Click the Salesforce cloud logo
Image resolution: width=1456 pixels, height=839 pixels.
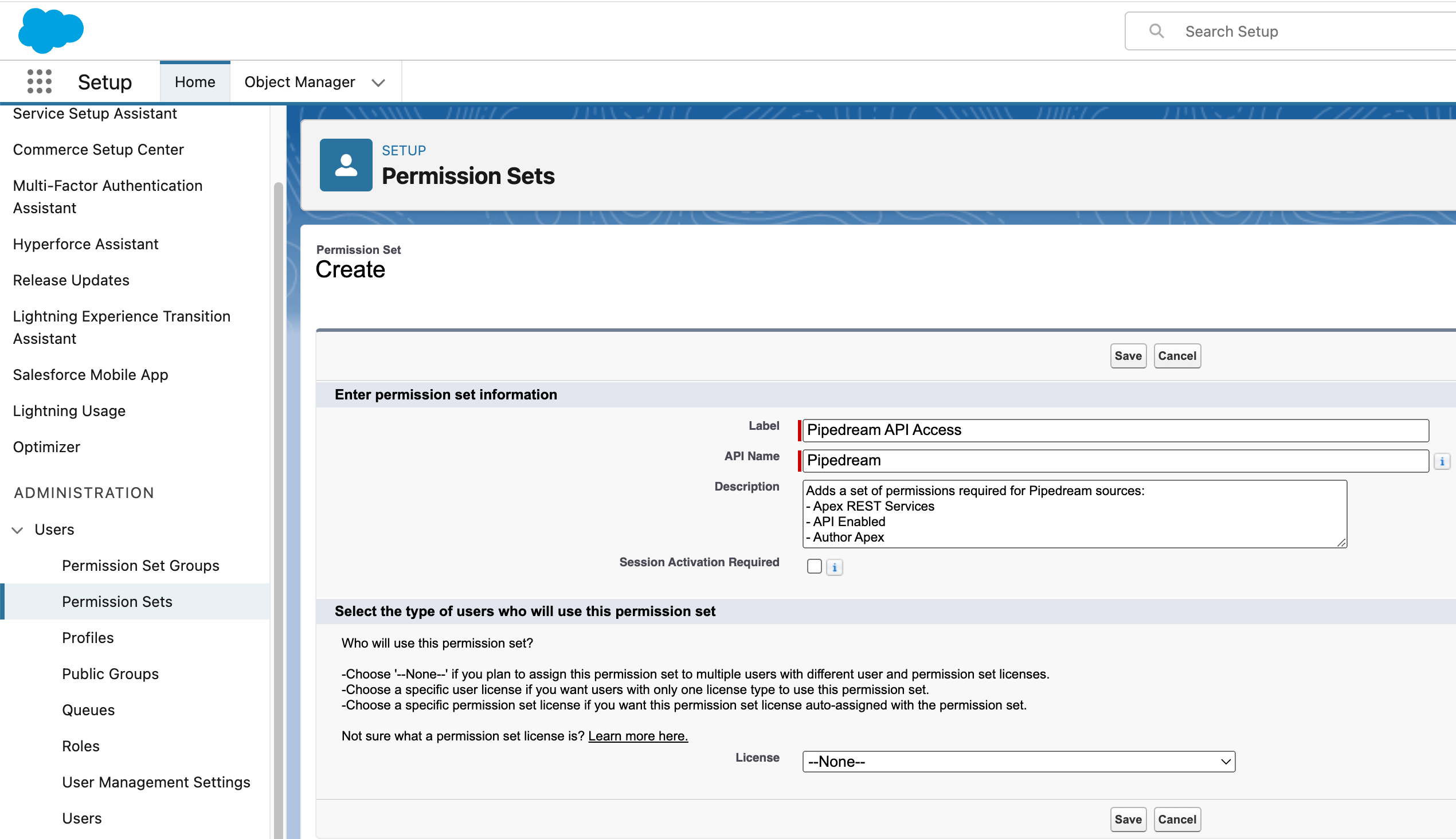pos(50,30)
